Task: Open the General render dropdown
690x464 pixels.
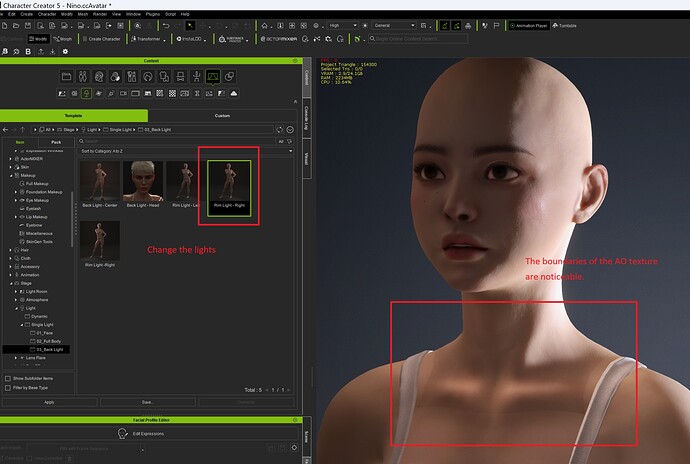Action: point(394,26)
